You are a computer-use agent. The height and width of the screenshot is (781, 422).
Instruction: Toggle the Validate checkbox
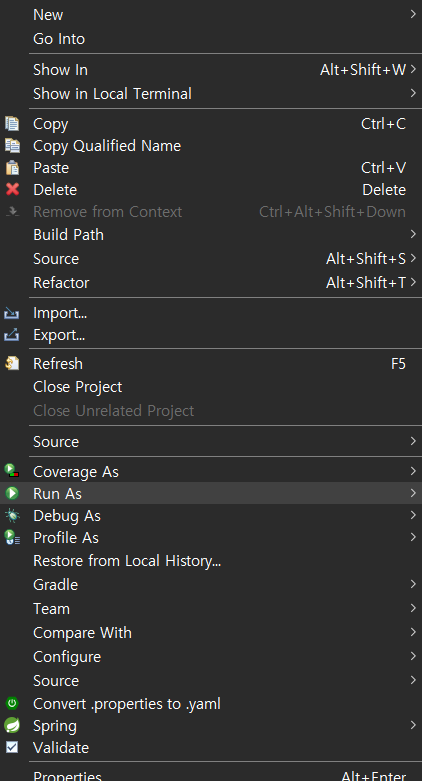pyautogui.click(x=12, y=747)
